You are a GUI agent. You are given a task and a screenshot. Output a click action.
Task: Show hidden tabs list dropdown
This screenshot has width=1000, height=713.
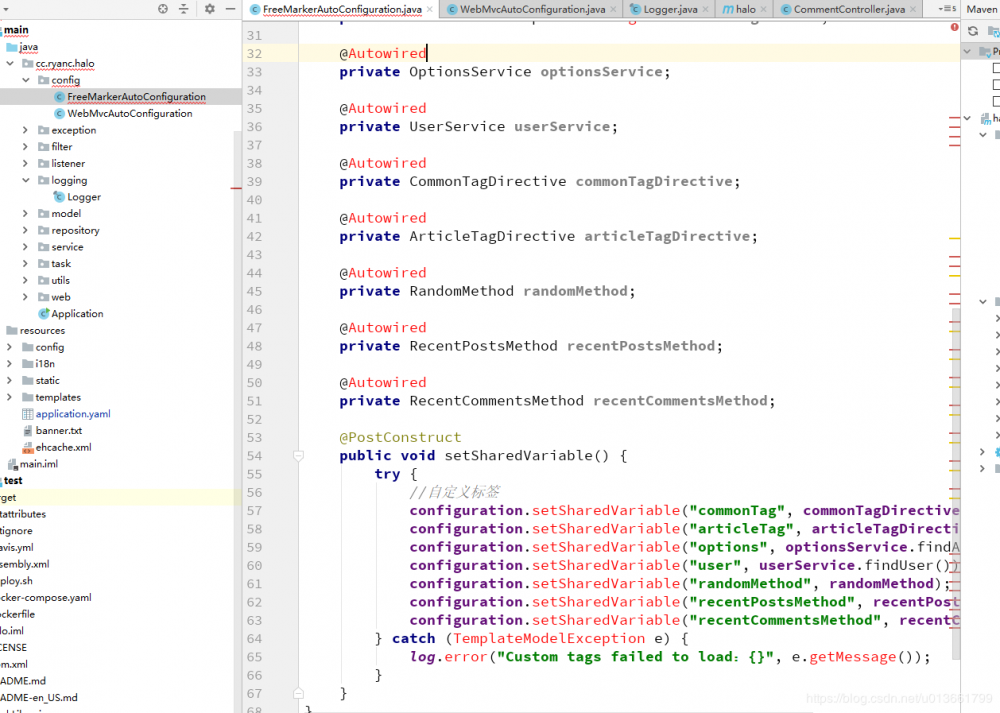click(x=947, y=9)
